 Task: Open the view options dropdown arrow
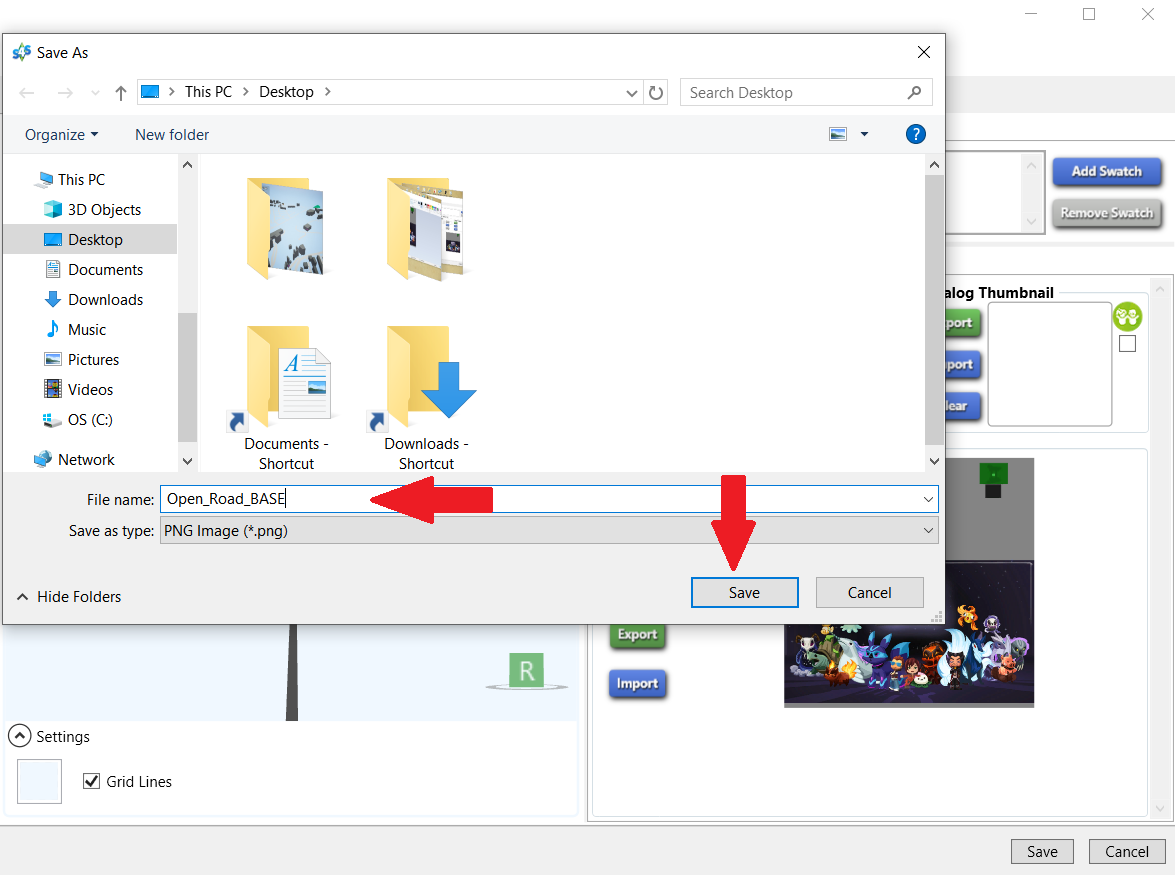[x=864, y=134]
